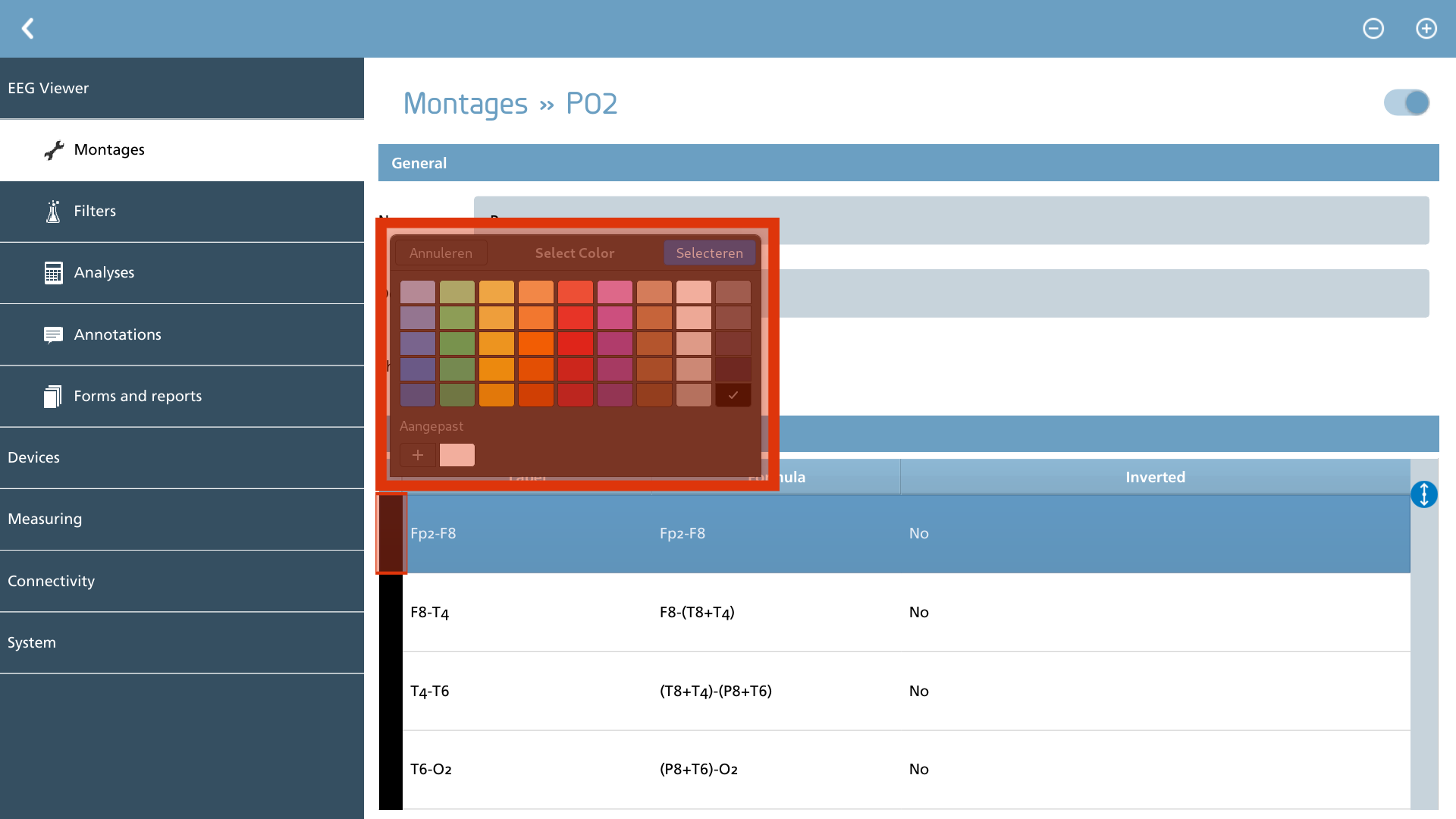This screenshot has width=1456, height=819.
Task: Toggle the P02 montage enable switch
Action: coord(1407,102)
